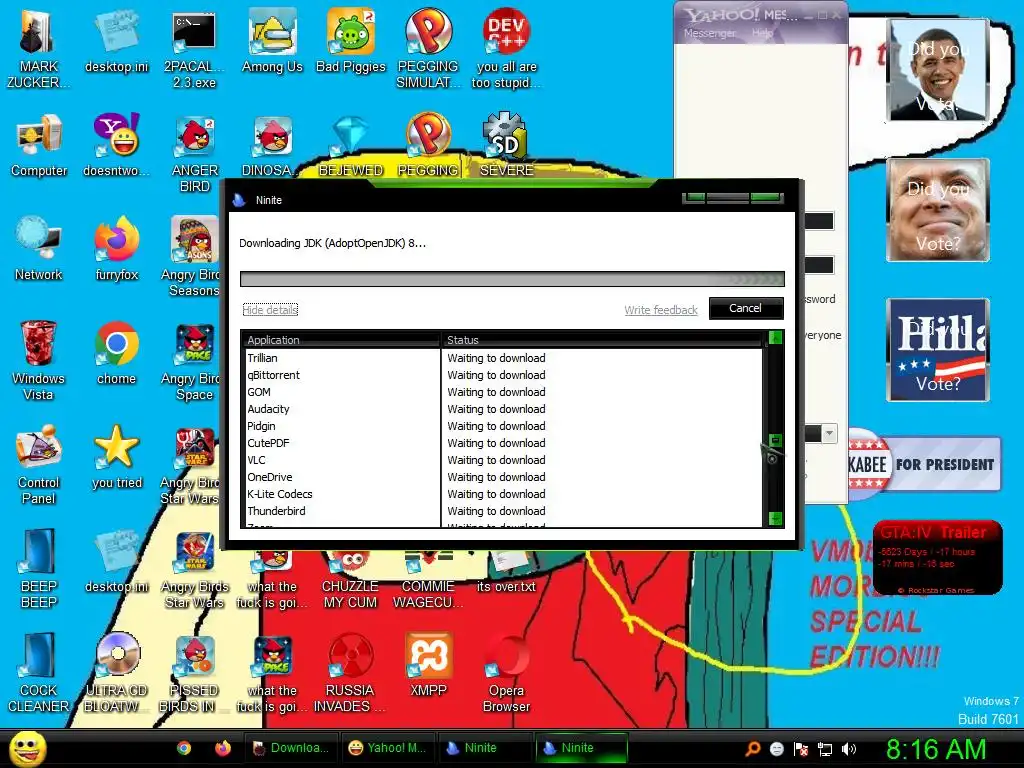Open Messenger menu in Yahoo window
This screenshot has width=1024, height=768.
(709, 33)
